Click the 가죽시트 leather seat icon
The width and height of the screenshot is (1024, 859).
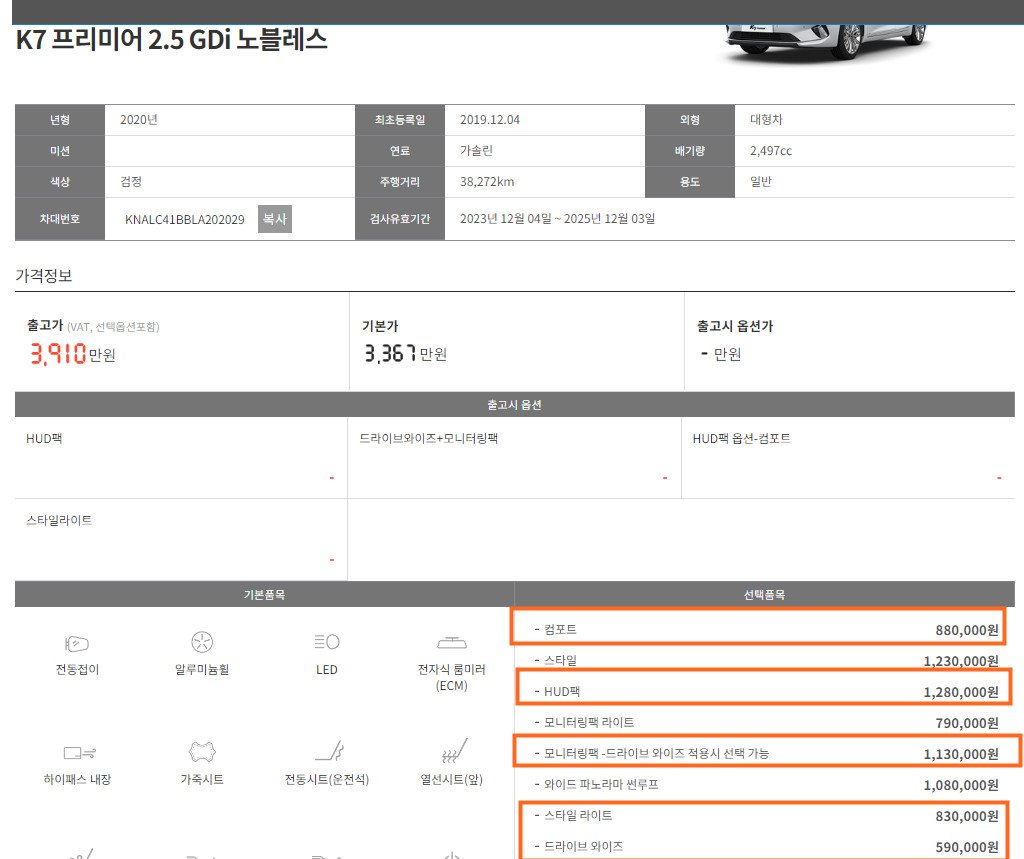click(202, 752)
